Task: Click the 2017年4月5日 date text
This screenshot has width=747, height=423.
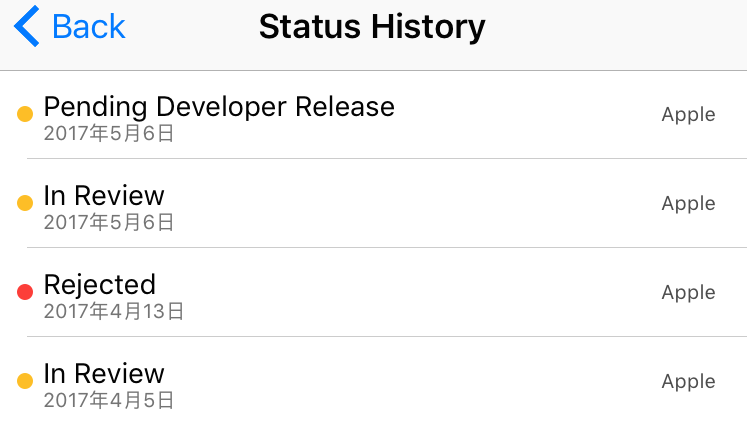Action: click(x=109, y=401)
